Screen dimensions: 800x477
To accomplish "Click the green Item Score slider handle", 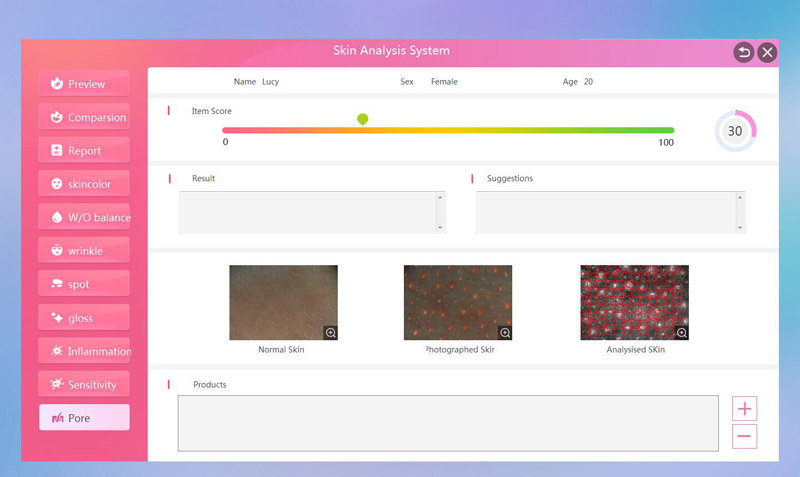I will 362,119.
